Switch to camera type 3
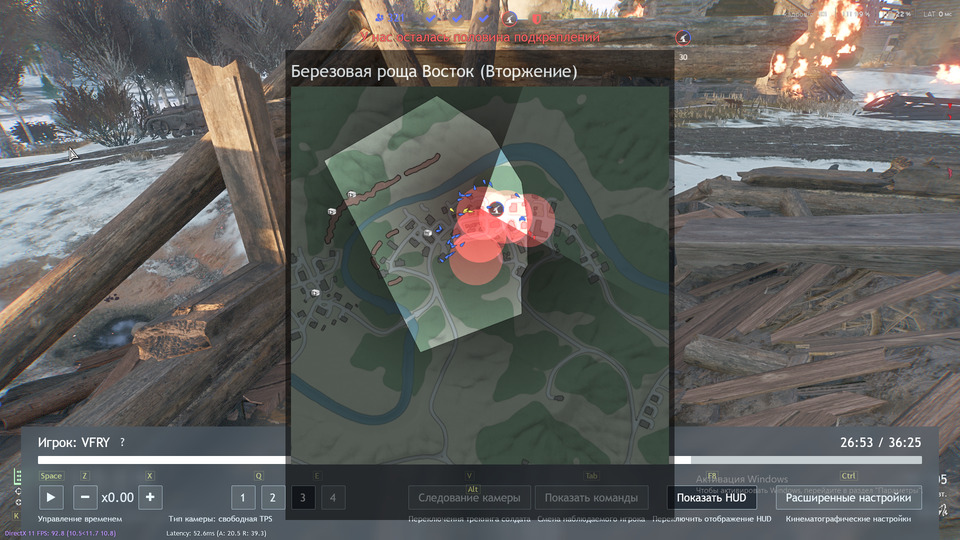Screen dimensions: 960x540 (303, 497)
